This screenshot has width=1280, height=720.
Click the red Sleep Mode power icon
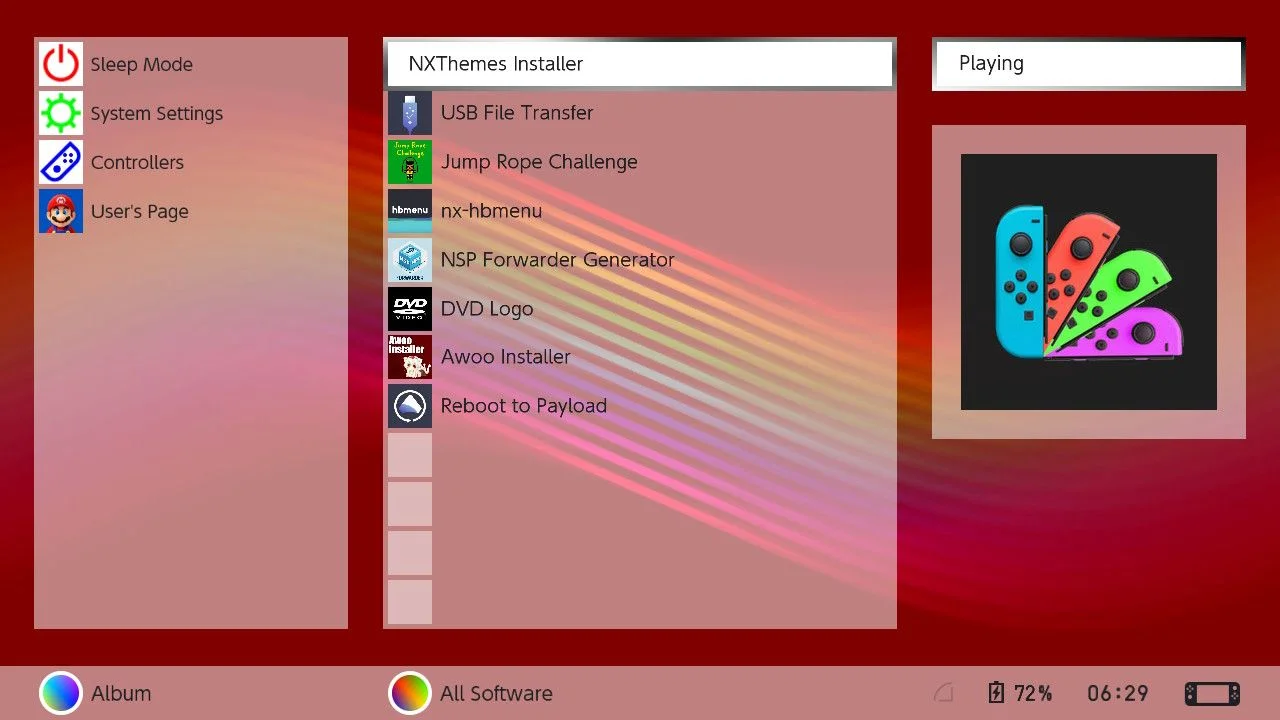(61, 64)
